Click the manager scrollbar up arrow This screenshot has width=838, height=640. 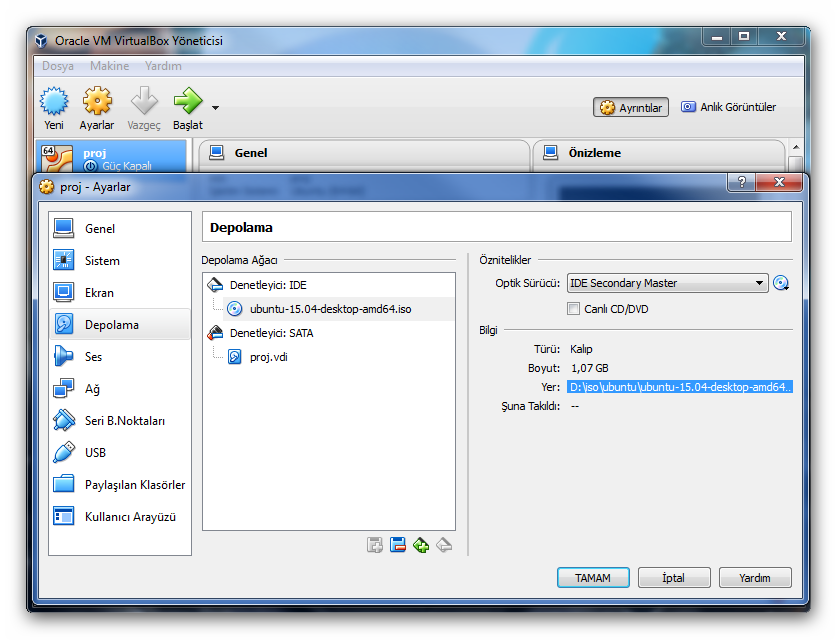tap(796, 147)
